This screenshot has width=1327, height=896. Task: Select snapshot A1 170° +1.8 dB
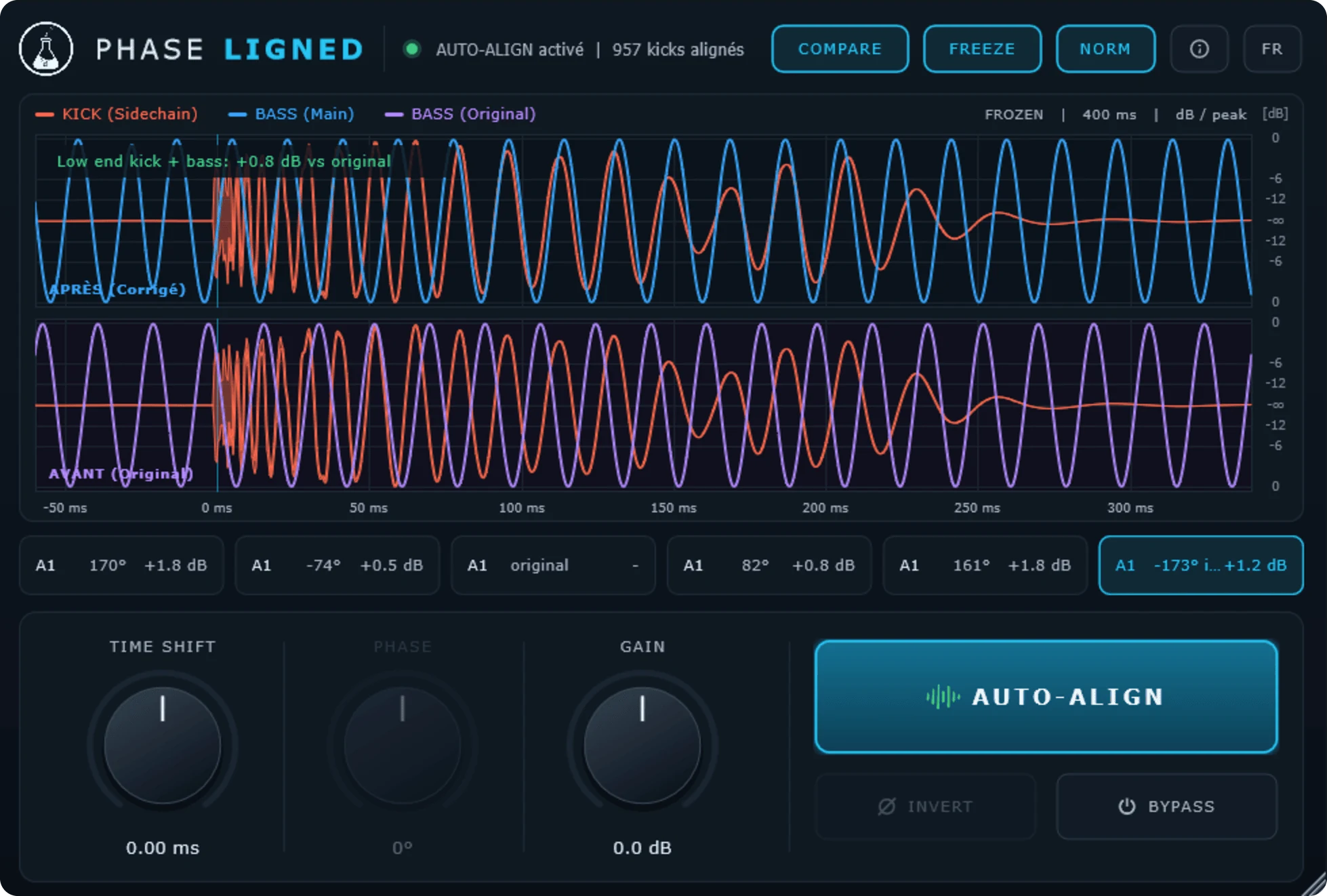pos(121,565)
